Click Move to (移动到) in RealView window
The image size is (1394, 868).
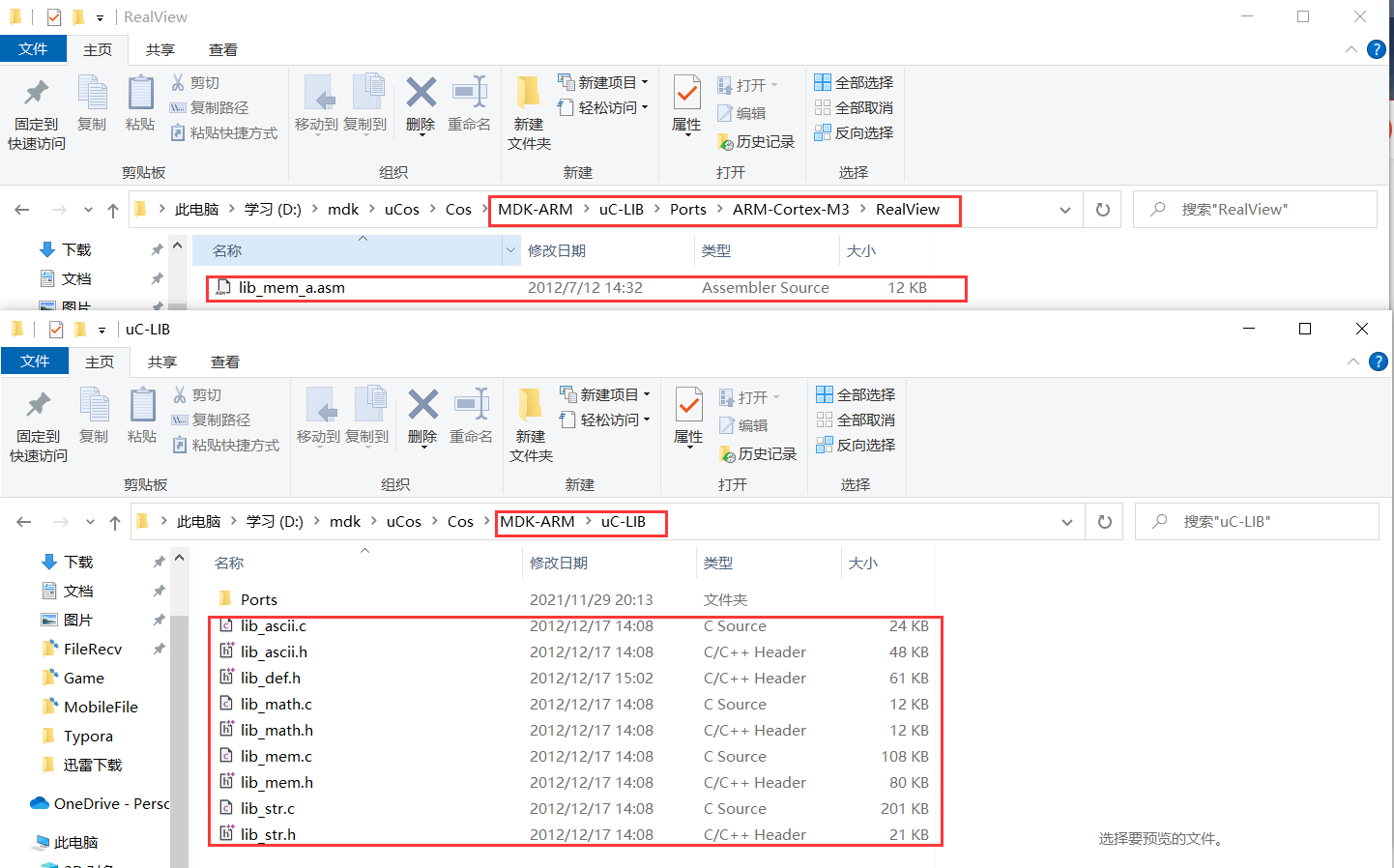coord(316,102)
